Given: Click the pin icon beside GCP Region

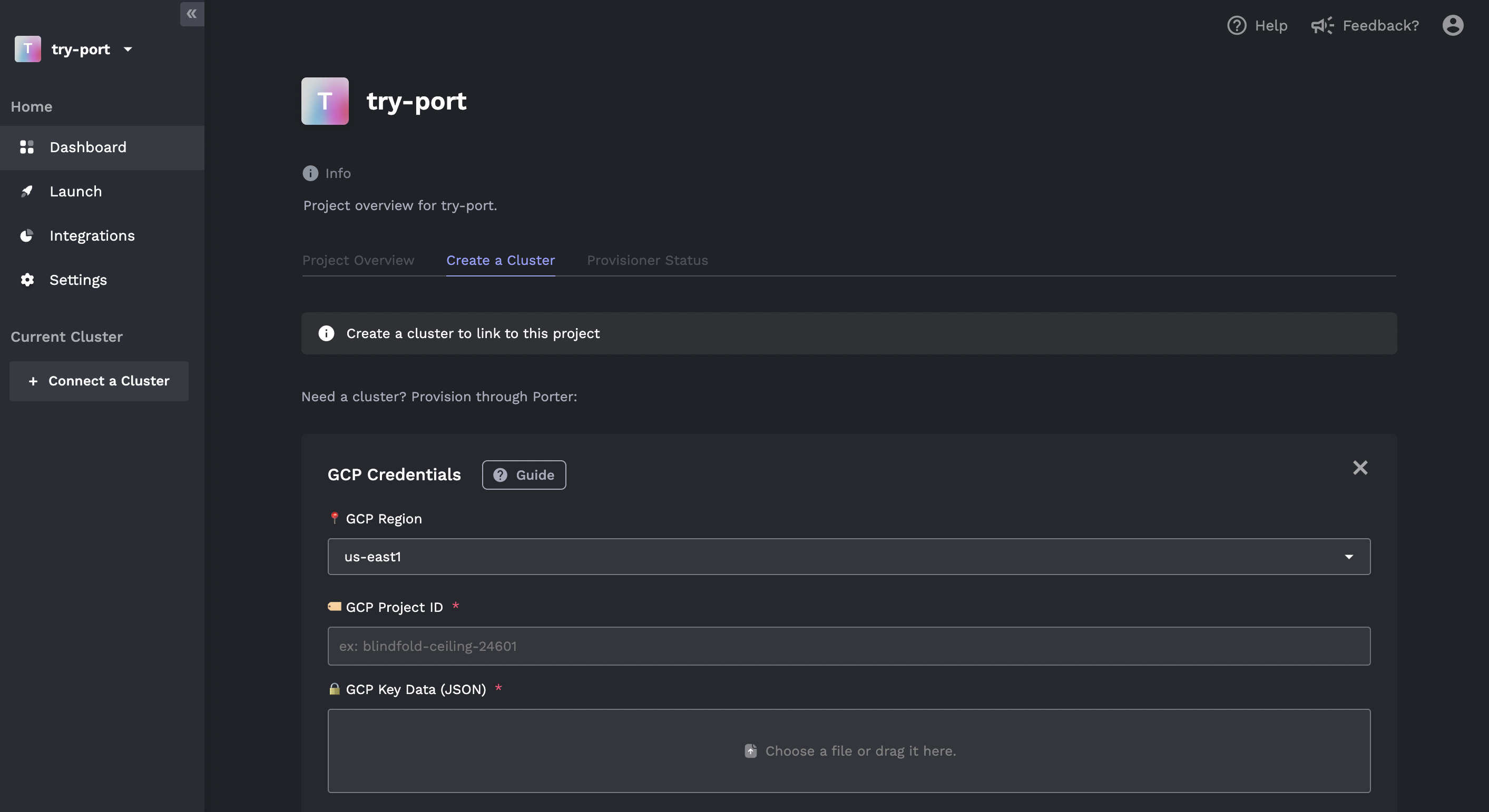Looking at the screenshot, I should [334, 518].
